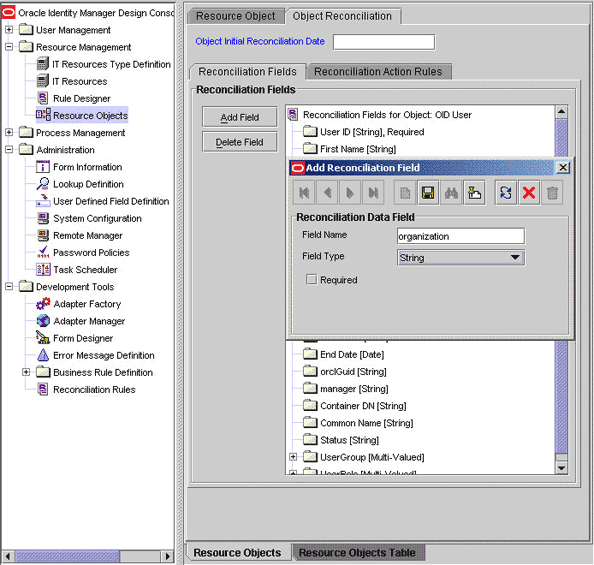594x565 pixels.
Task: Collapse the Administration folder
Action: pyautogui.click(x=9, y=150)
